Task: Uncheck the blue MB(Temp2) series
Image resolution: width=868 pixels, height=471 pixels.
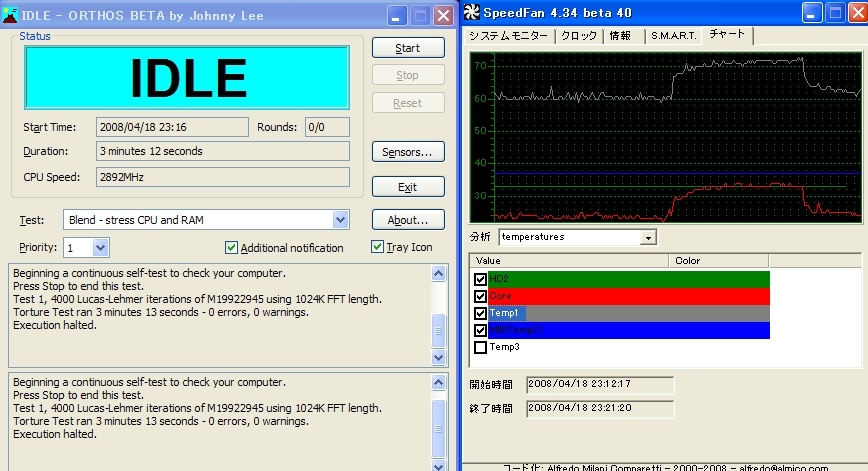Action: (480, 330)
